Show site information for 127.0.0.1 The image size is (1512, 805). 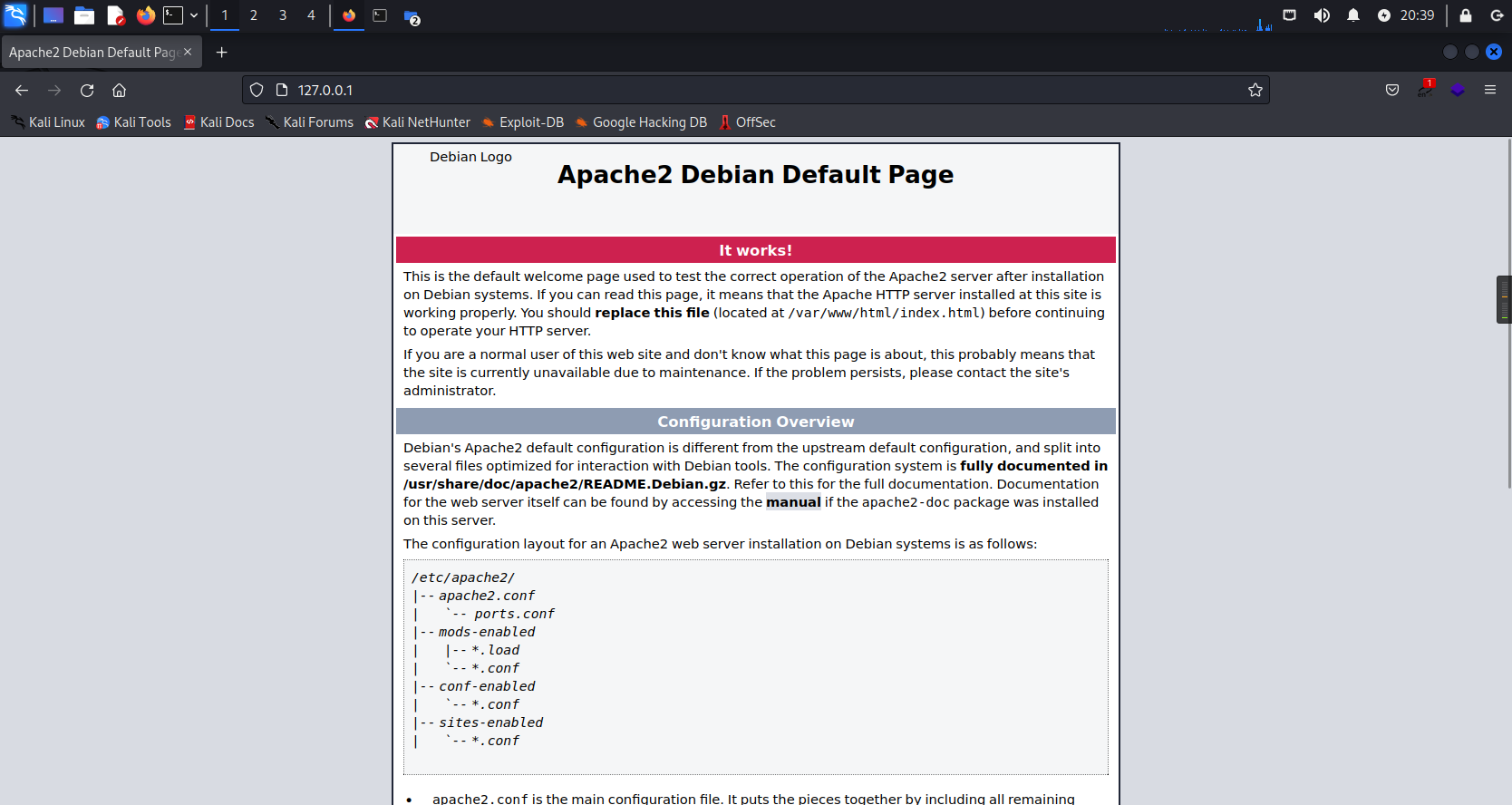click(x=282, y=90)
